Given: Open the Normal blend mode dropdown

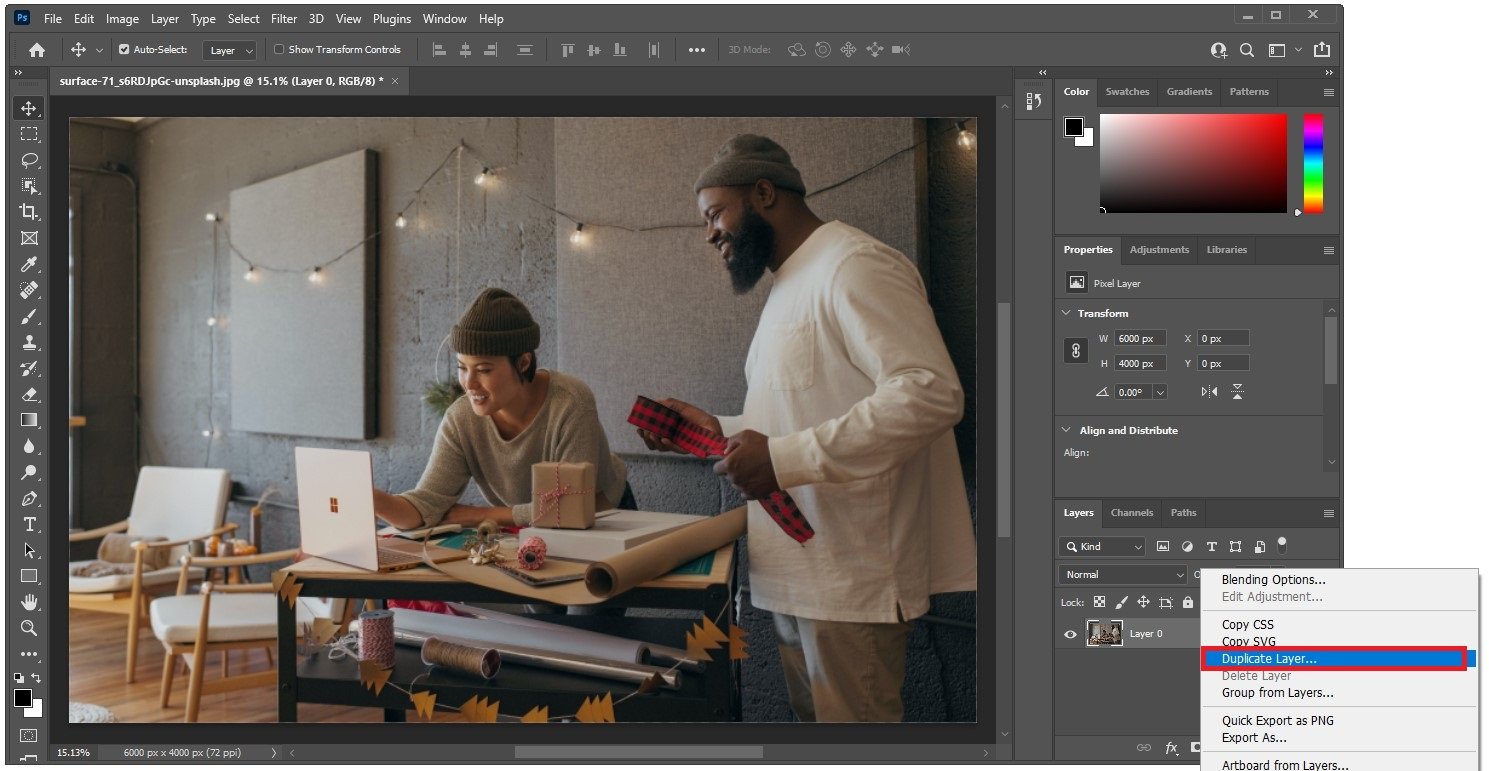Looking at the screenshot, I should pos(1122,575).
